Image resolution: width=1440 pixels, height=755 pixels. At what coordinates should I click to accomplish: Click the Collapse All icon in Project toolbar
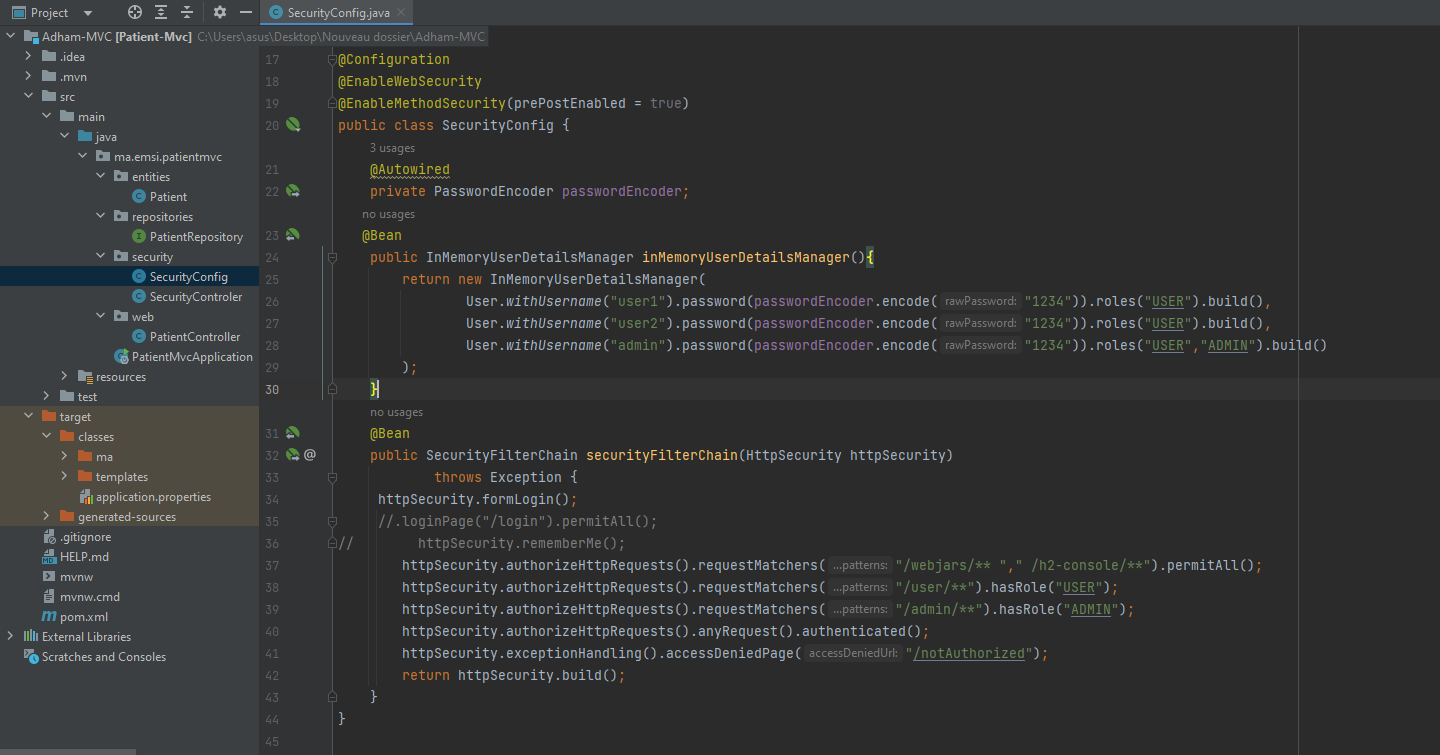point(186,12)
